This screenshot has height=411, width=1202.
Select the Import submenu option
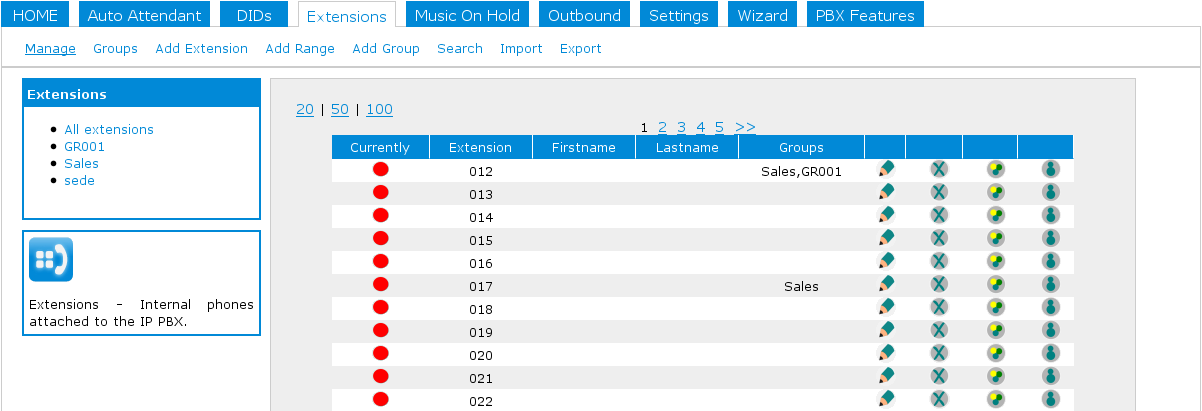tap(521, 48)
